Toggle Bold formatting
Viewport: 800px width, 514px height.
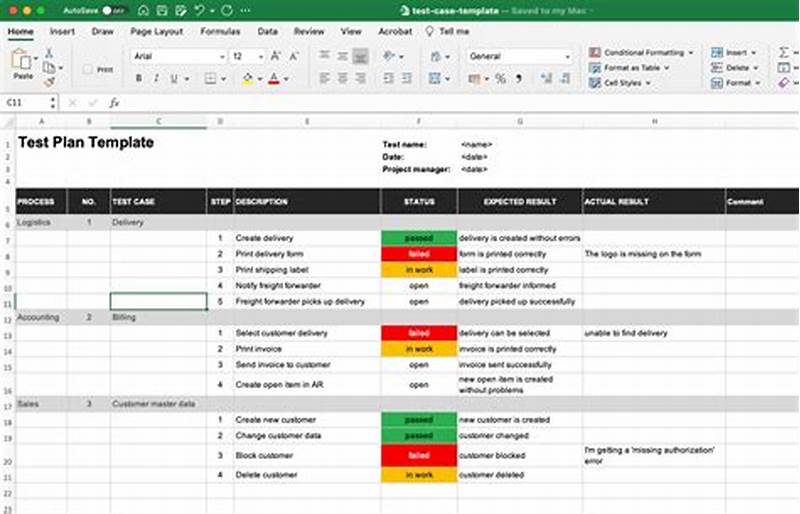click(x=139, y=78)
